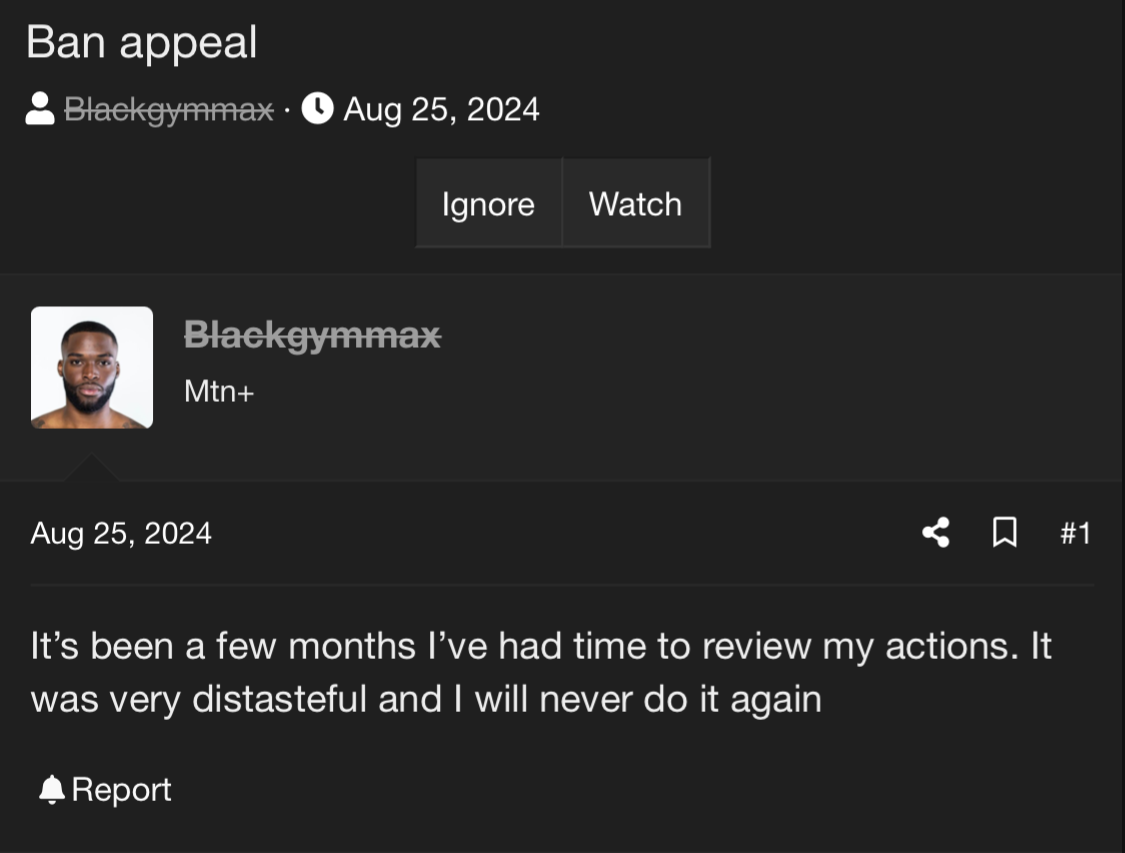Screen dimensions: 1125x853
Task: Click the Mtn+ user title label
Action: coord(219,392)
